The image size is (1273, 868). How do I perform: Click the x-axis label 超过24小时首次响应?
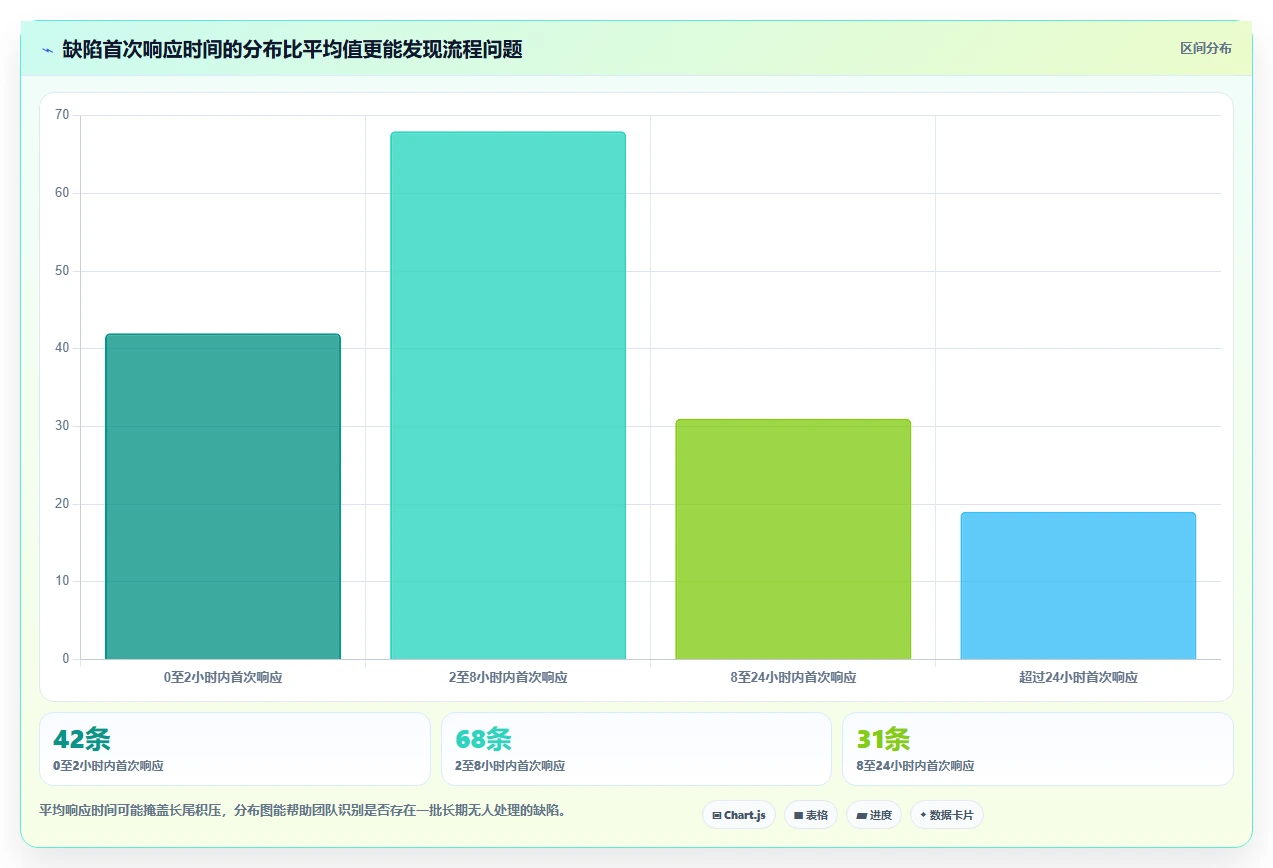click(x=1078, y=677)
